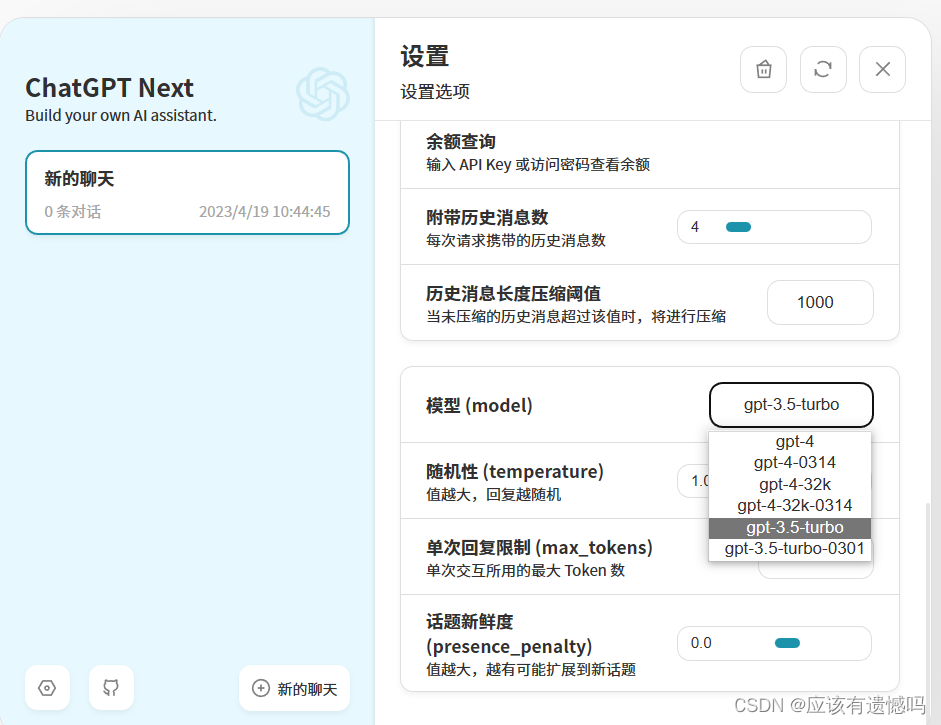The height and width of the screenshot is (725, 941).
Task: Open the 模型 (model) dropdown showing gpt-3.5-turbo
Action: click(x=791, y=405)
